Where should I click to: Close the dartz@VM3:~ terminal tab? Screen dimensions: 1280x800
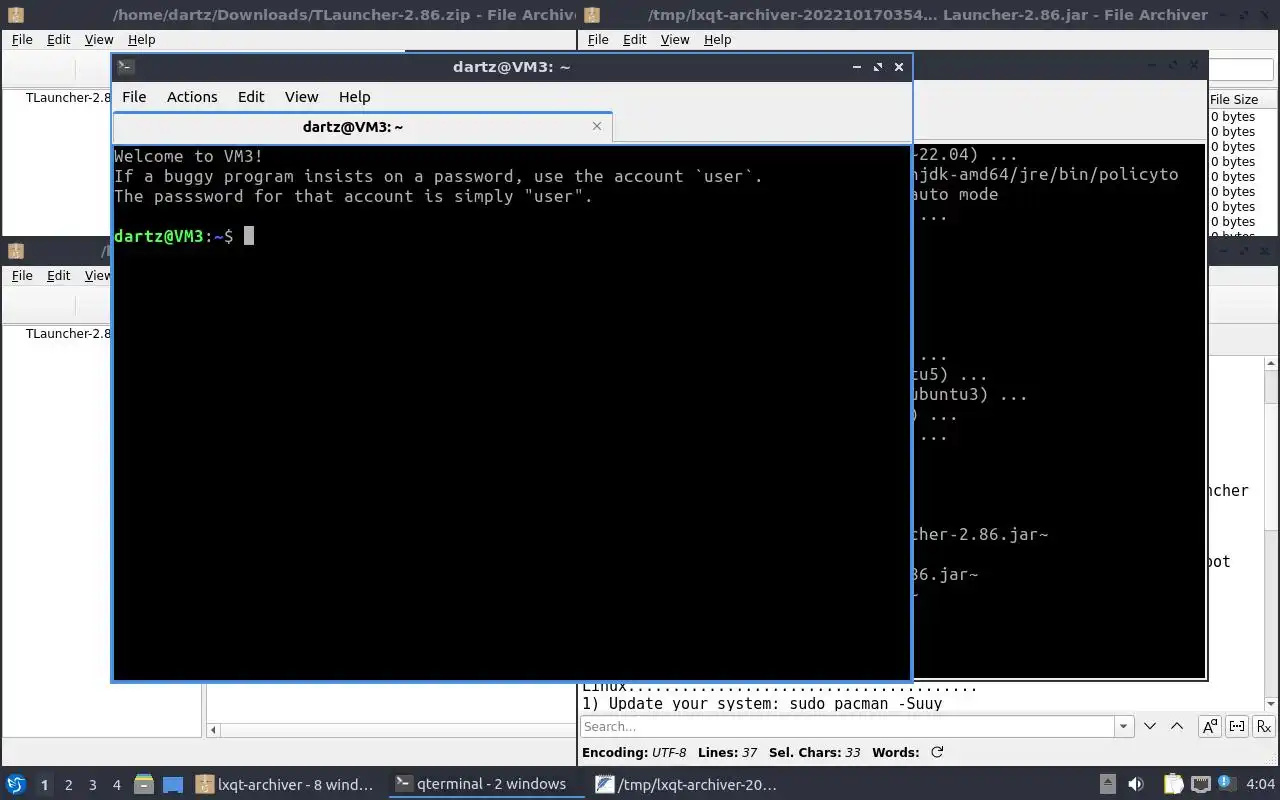coord(597,126)
